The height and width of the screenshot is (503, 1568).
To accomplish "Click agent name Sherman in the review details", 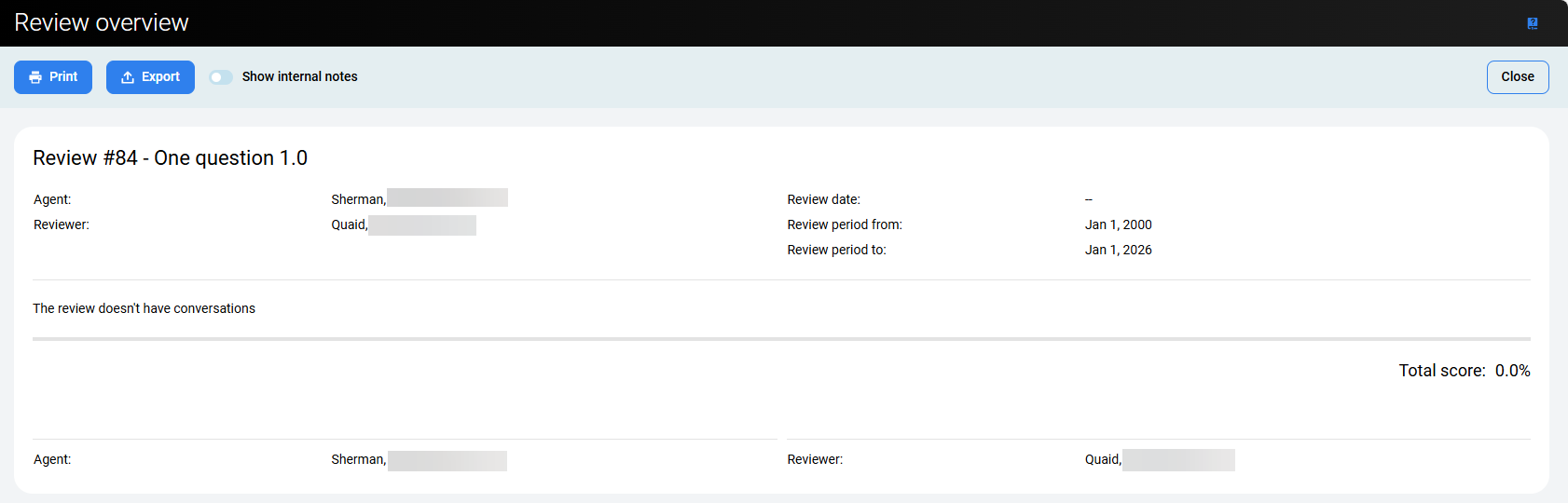I will coord(358,199).
